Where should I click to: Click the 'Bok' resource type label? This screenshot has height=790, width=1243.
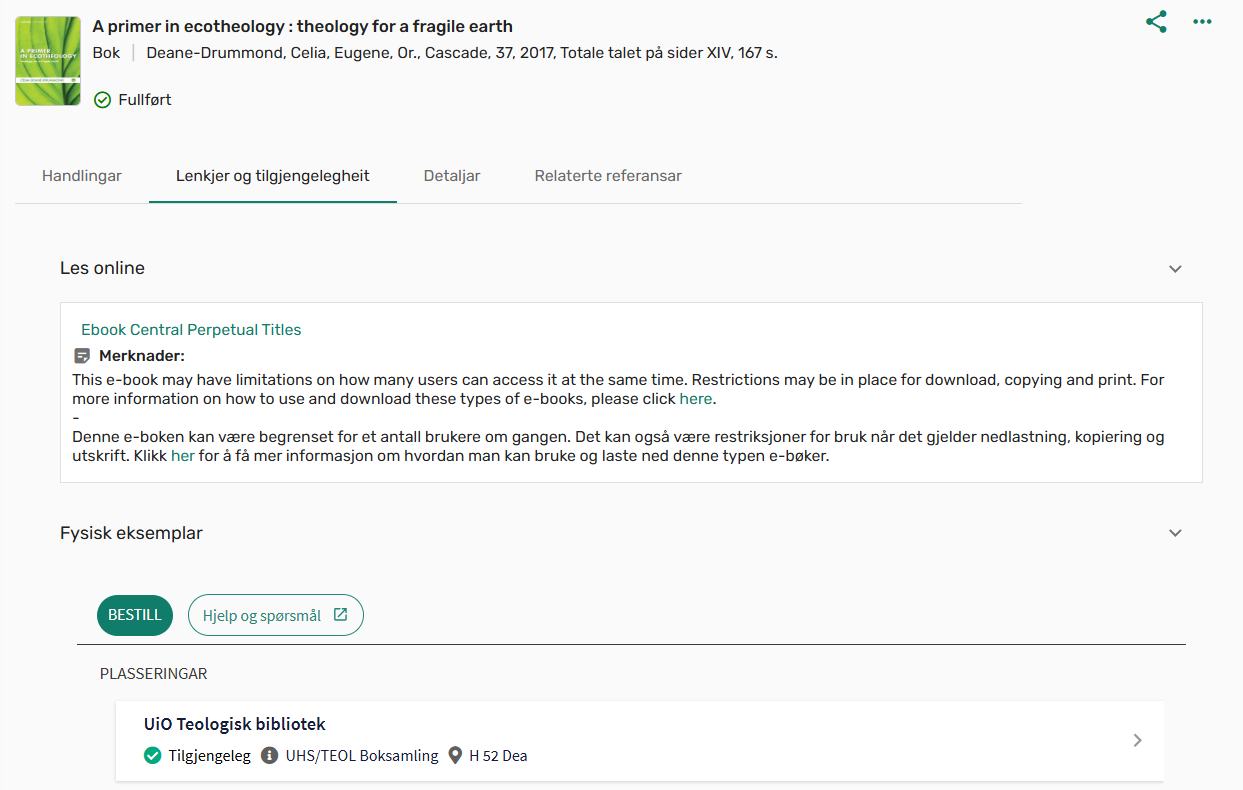pyautogui.click(x=106, y=53)
